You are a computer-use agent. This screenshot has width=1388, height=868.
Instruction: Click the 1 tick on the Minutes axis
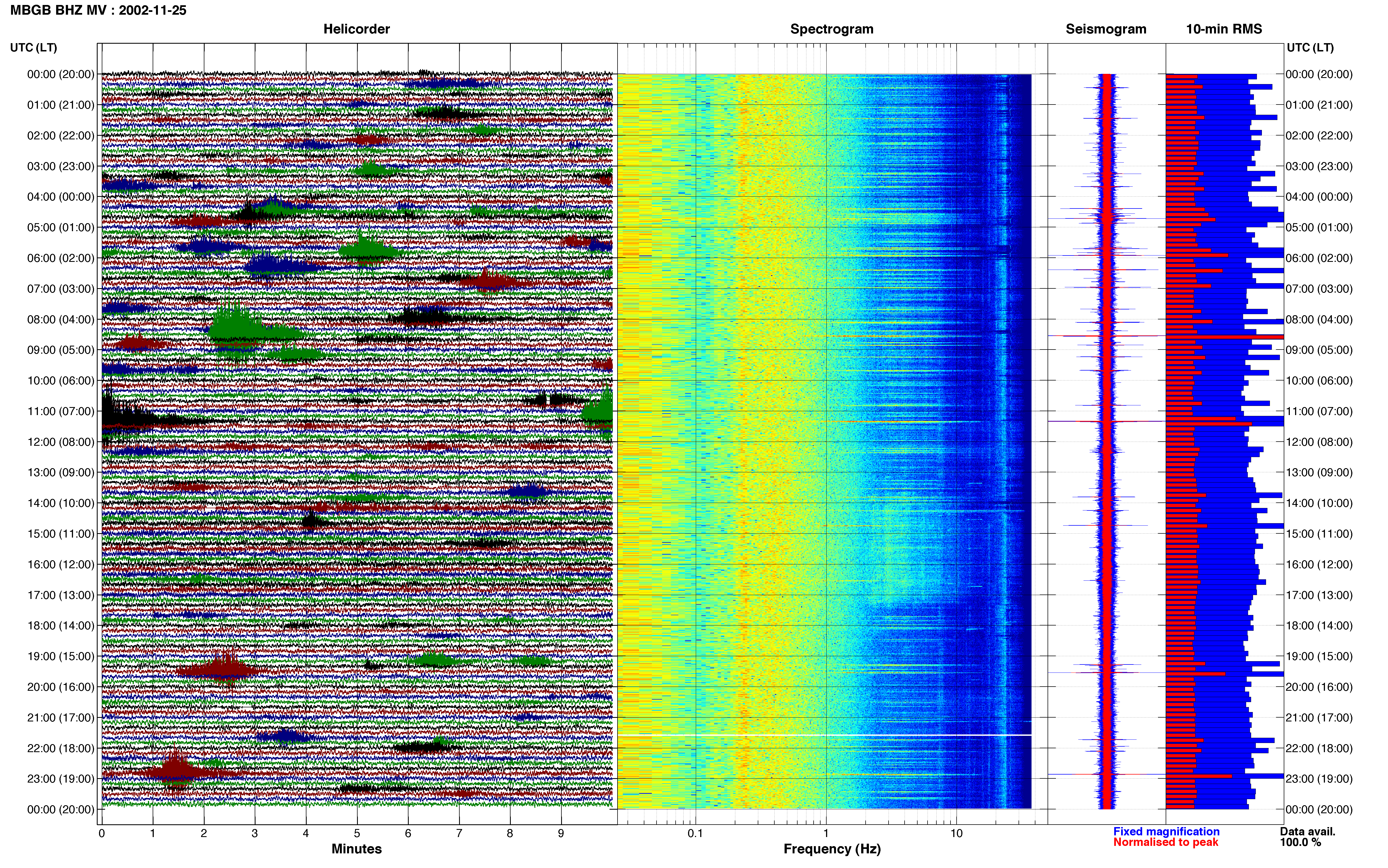(x=153, y=833)
